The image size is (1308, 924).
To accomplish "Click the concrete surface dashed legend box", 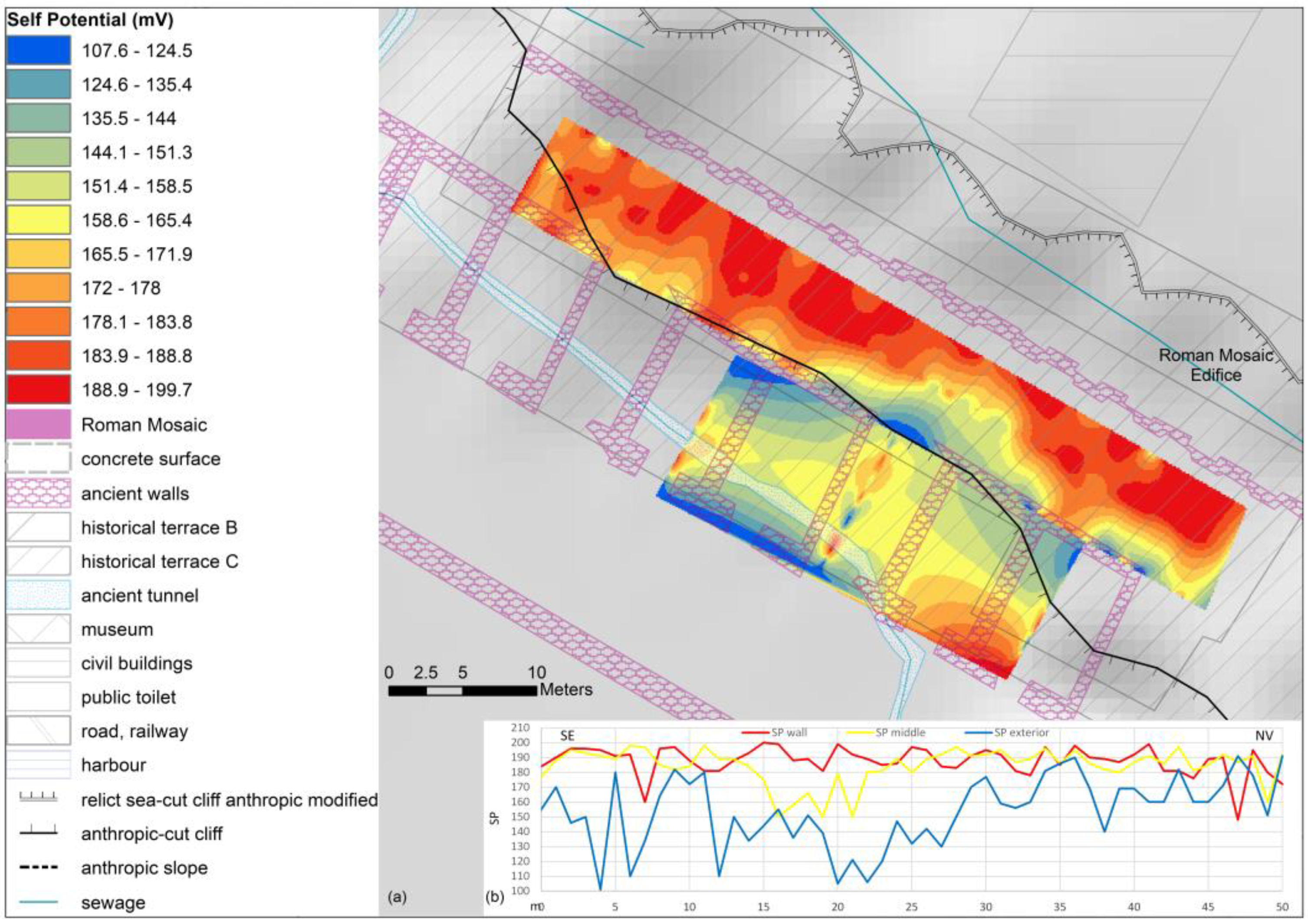I will click(x=38, y=458).
